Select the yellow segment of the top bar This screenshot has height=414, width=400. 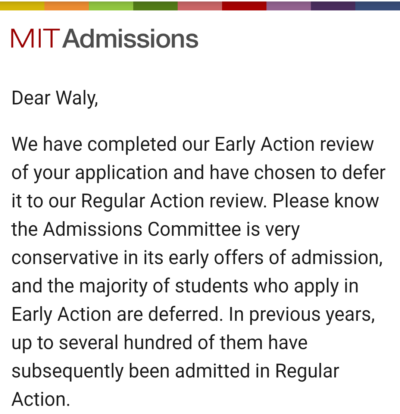pos(22,5)
